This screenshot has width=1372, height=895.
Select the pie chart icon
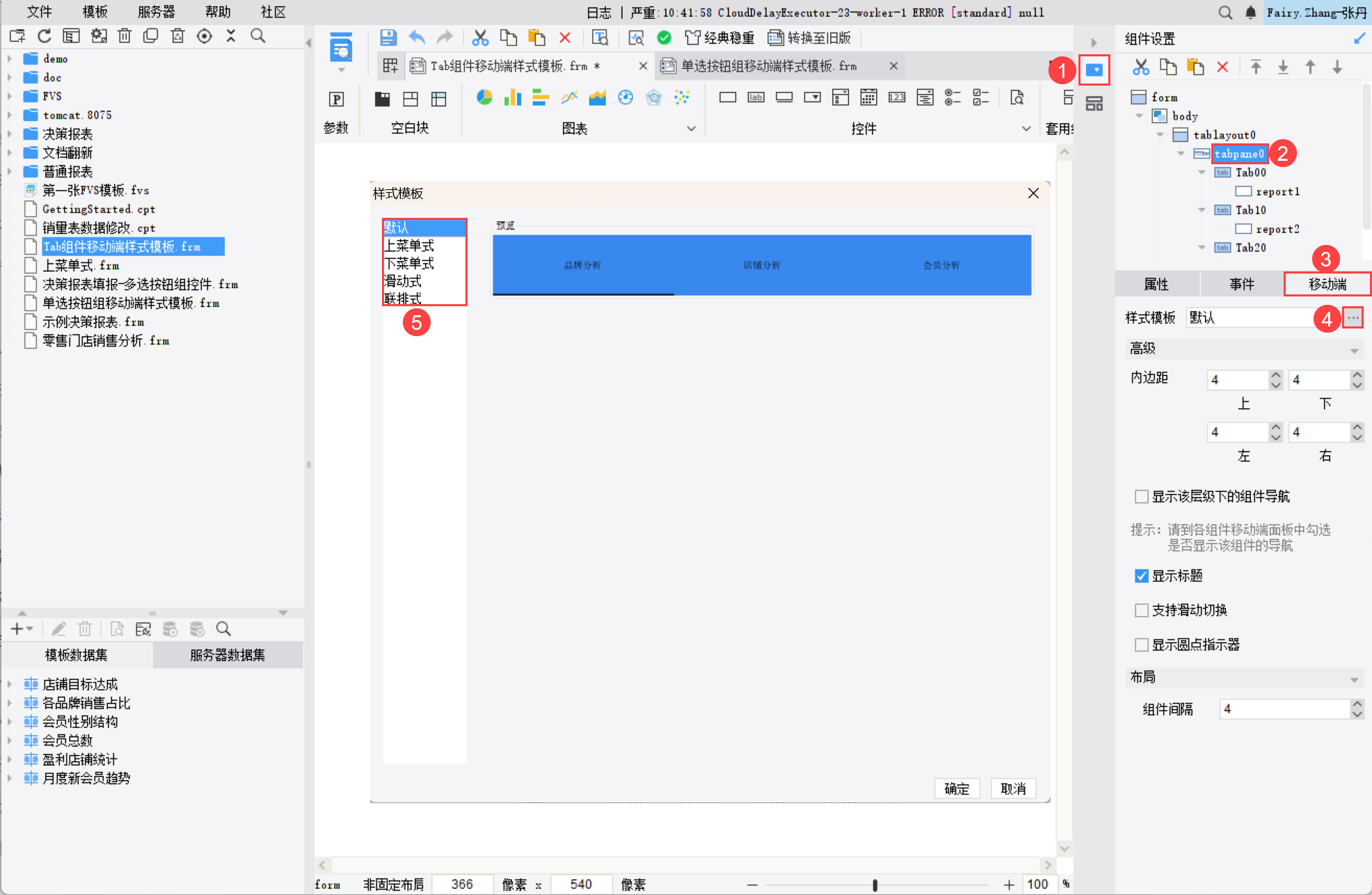tap(484, 98)
